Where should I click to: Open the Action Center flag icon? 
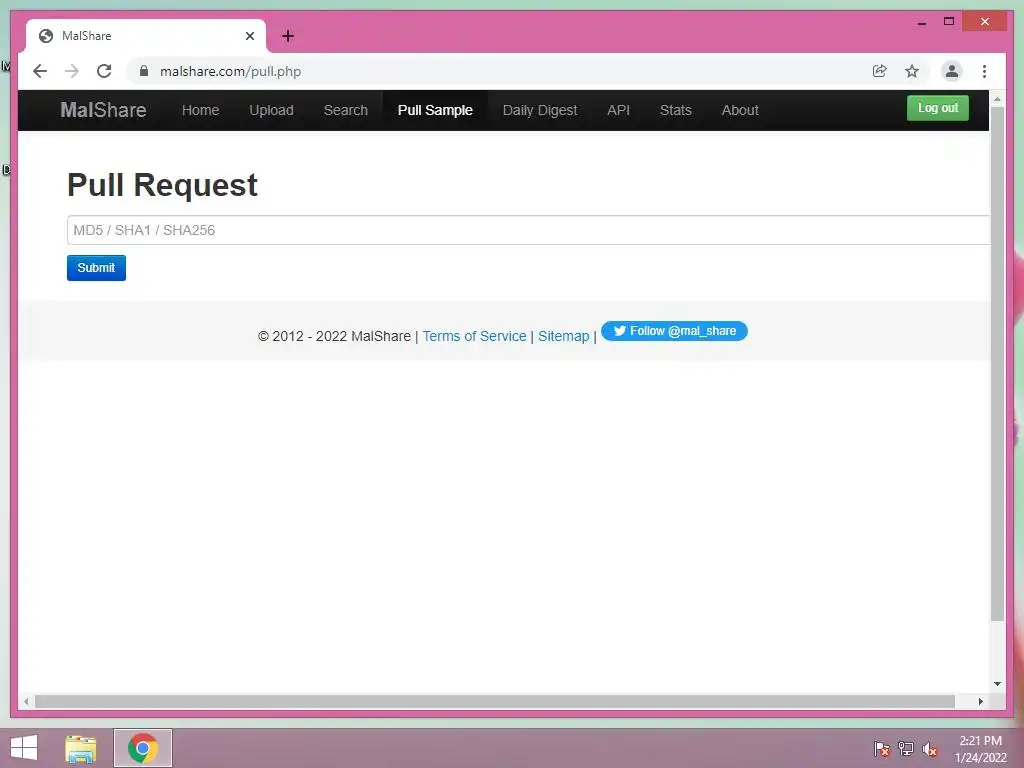[881, 749]
